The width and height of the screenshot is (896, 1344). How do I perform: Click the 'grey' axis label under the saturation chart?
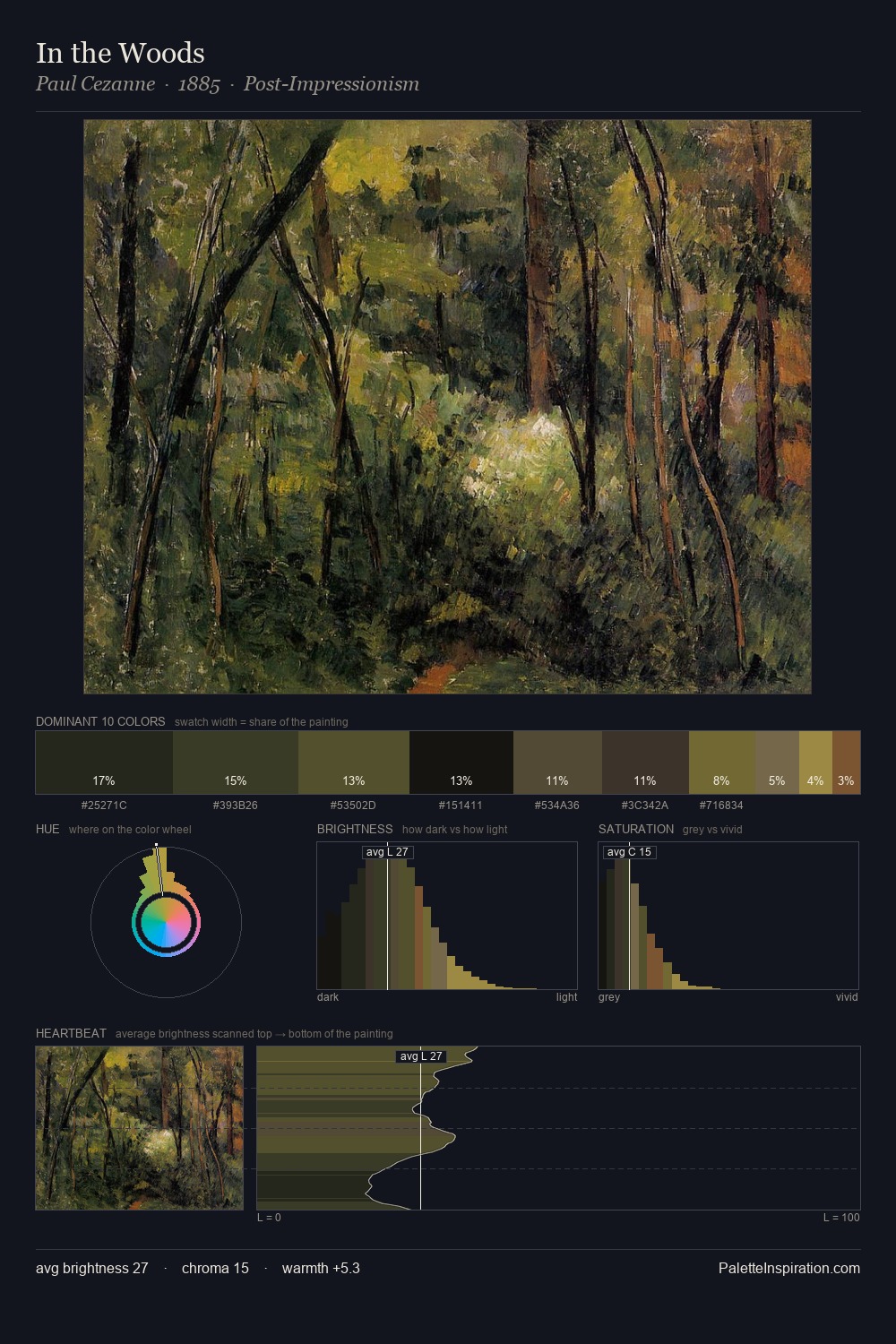click(609, 997)
